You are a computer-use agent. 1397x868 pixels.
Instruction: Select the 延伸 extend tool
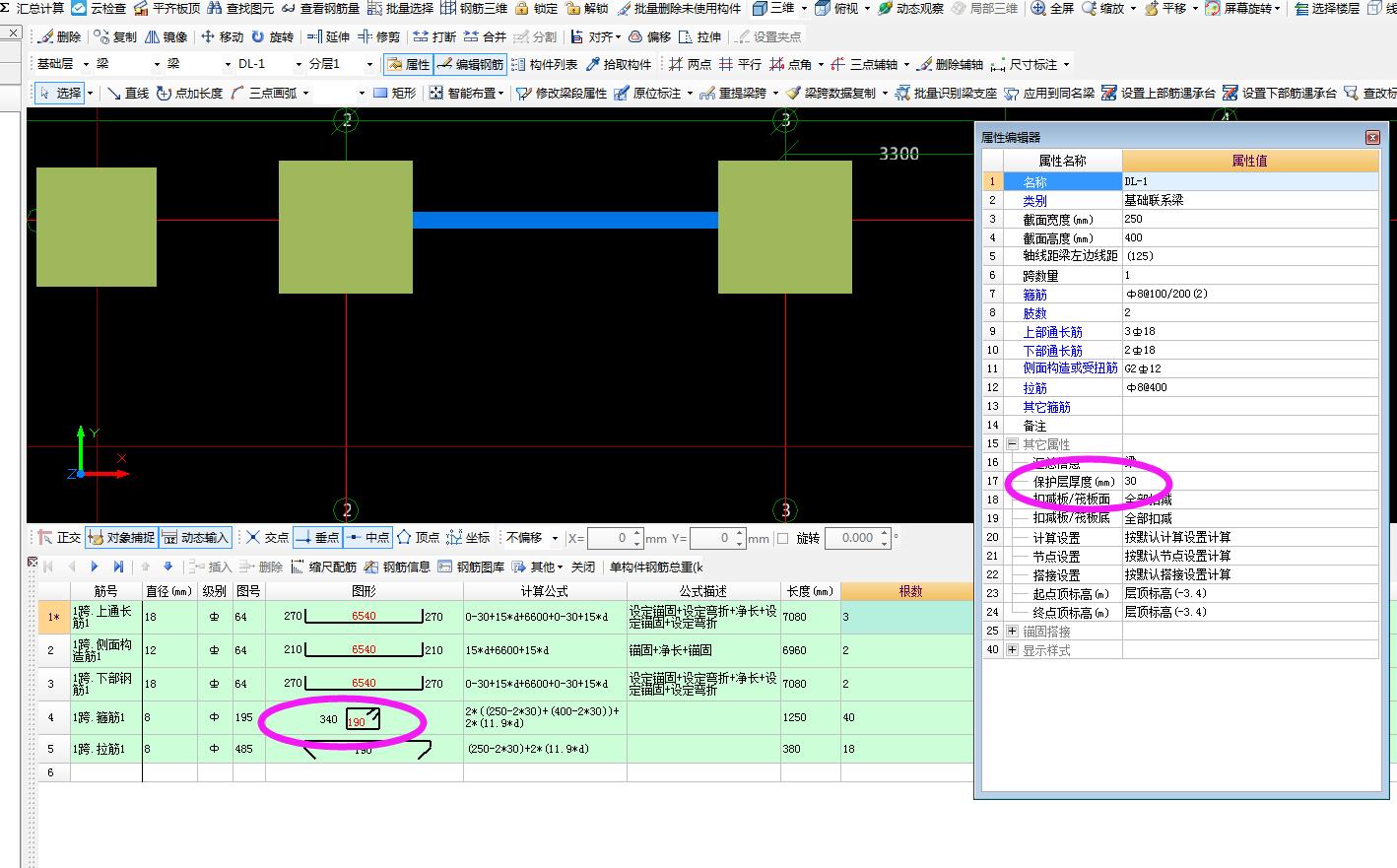328,36
